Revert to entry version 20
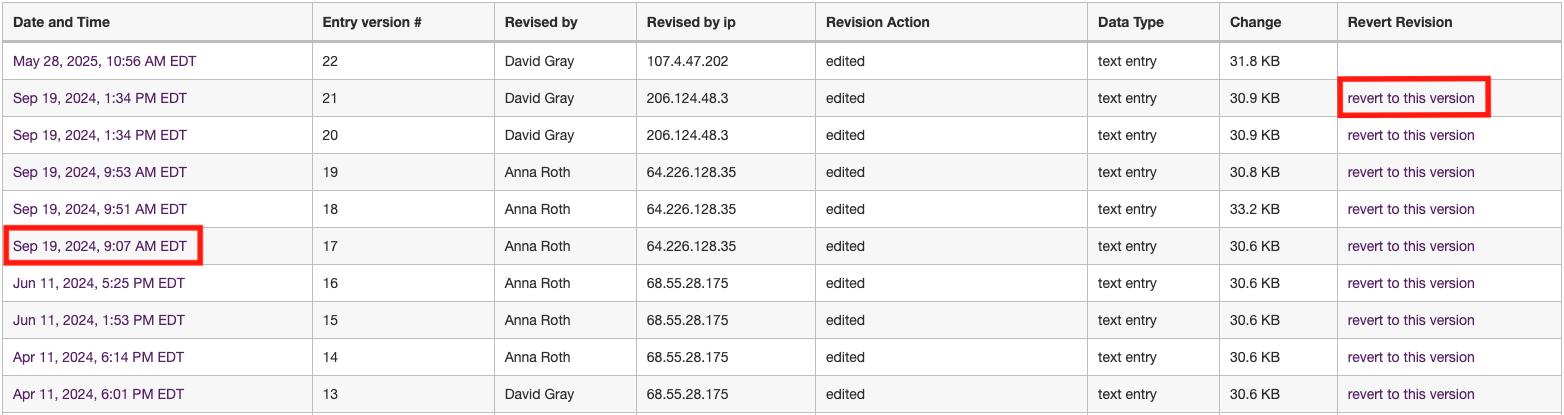Screen dimensions: 1564x415 [1411, 135]
